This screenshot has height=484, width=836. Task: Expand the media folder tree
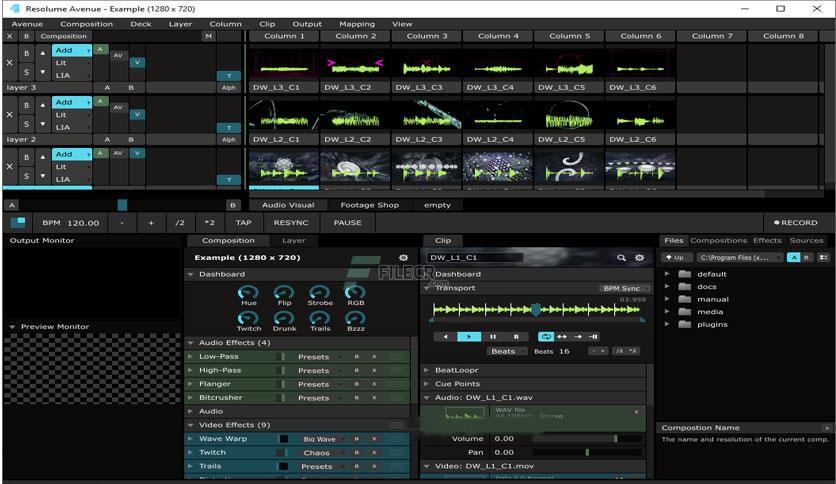click(x=667, y=312)
